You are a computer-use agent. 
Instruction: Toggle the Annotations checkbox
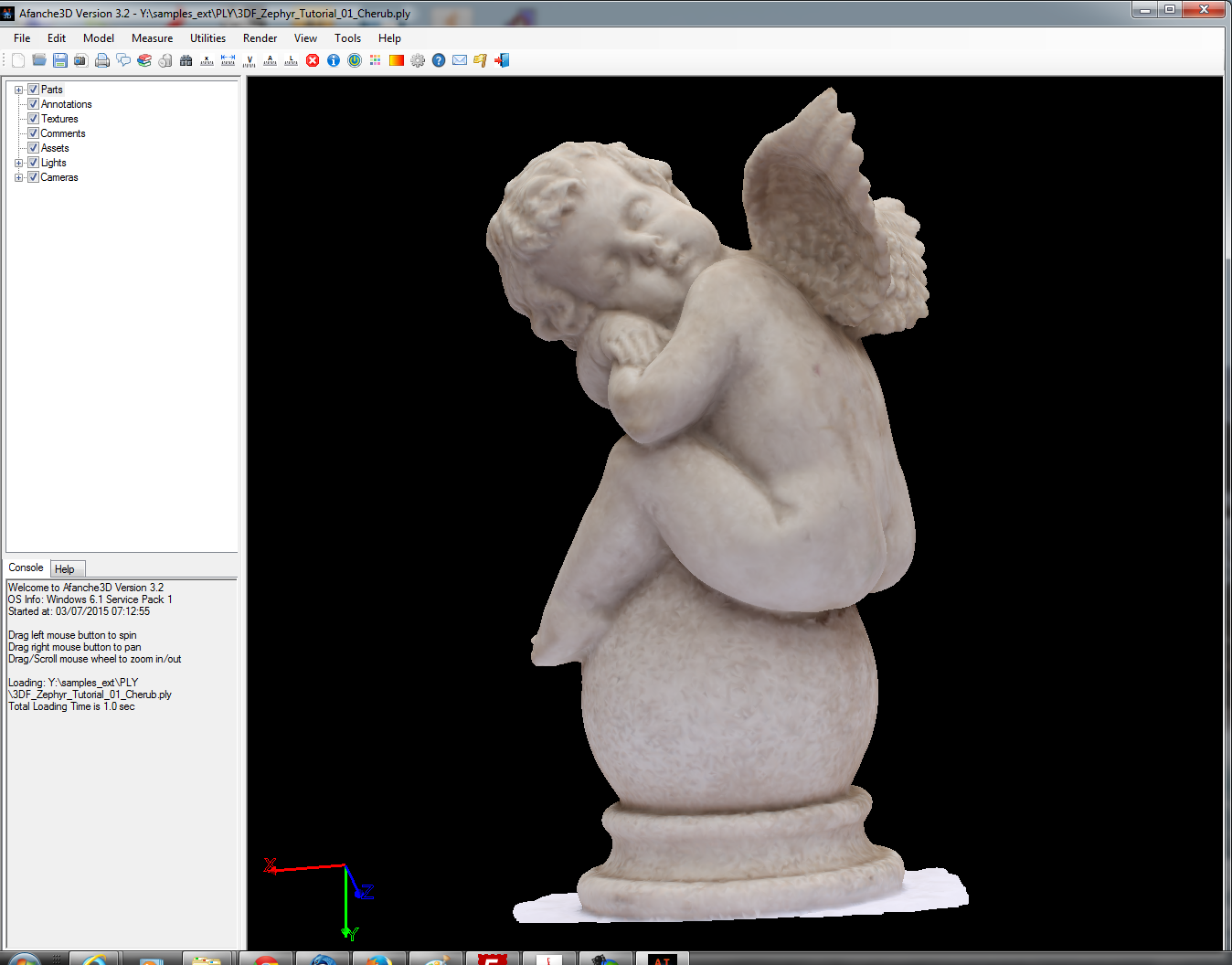33,104
